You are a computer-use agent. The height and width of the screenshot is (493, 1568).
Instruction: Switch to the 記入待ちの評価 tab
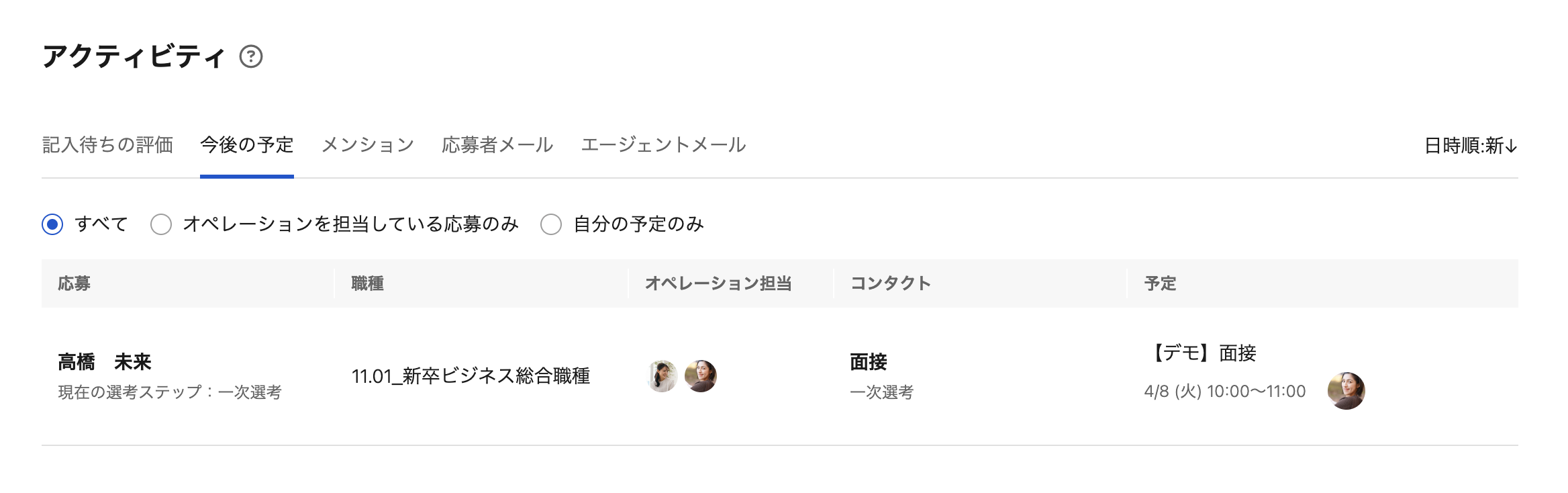click(x=107, y=145)
